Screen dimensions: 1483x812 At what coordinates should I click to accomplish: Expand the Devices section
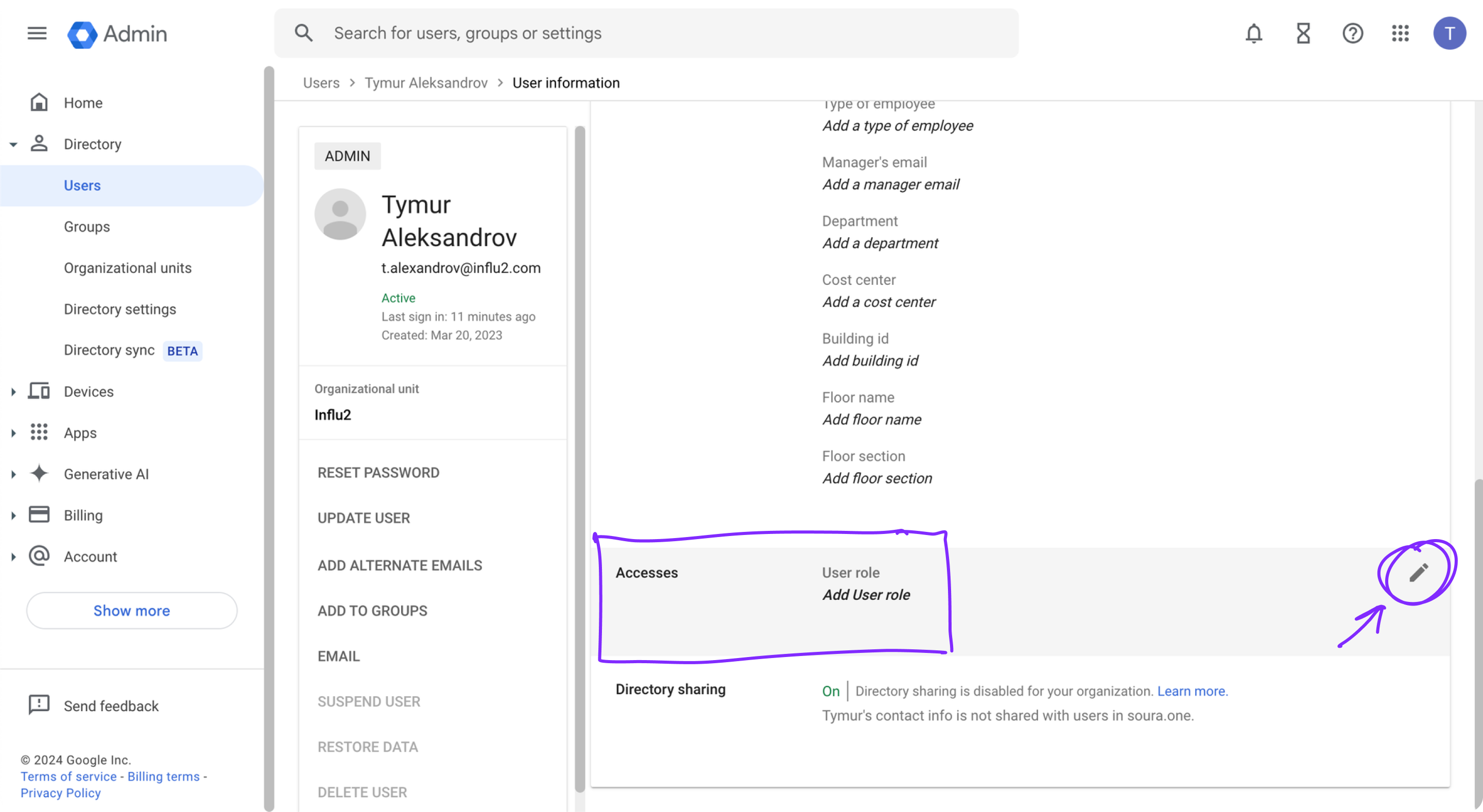[x=13, y=391]
